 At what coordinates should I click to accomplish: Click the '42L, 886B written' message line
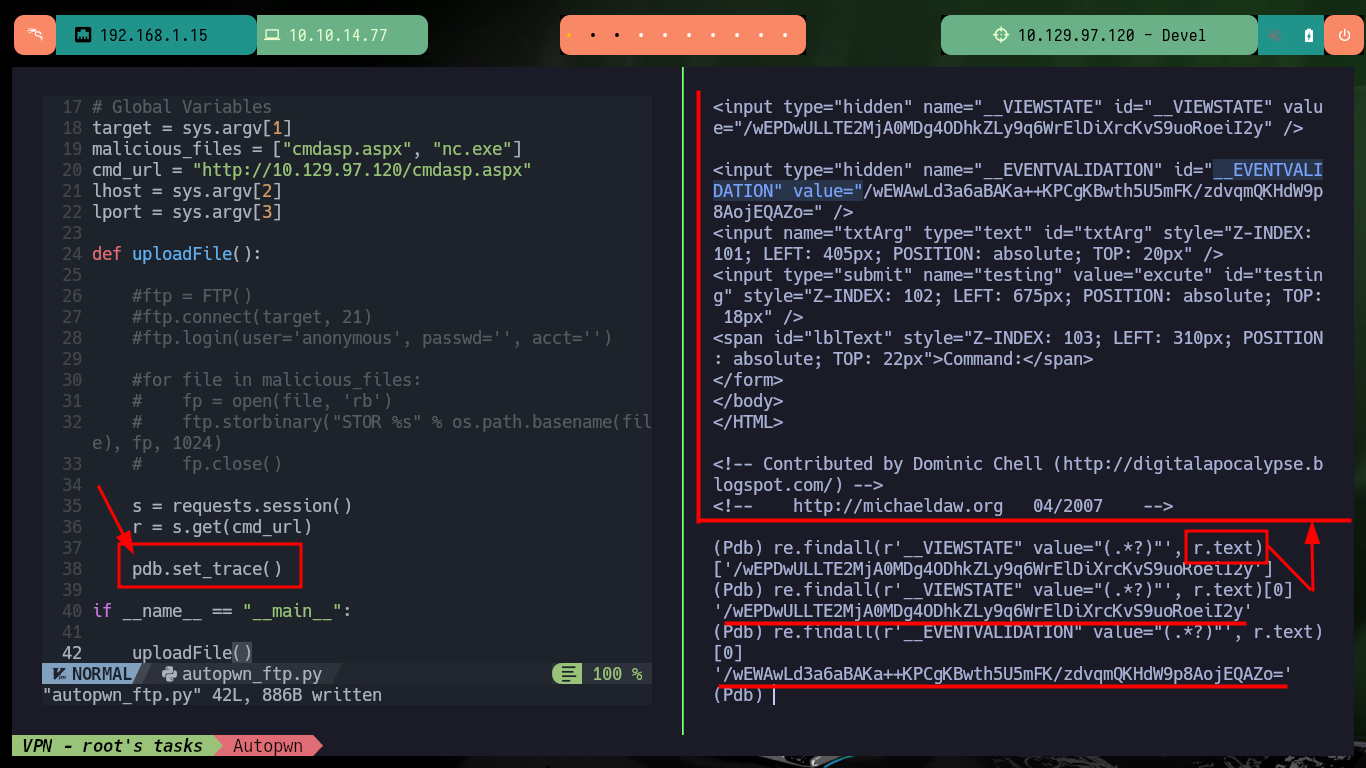tap(212, 694)
